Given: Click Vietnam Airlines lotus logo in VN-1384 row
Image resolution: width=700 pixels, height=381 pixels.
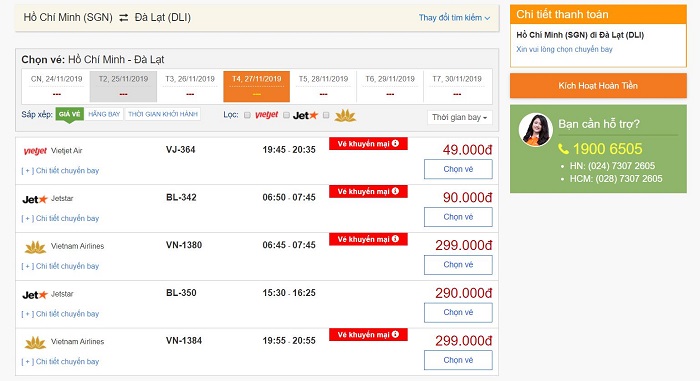Looking at the screenshot, I should (x=35, y=343).
